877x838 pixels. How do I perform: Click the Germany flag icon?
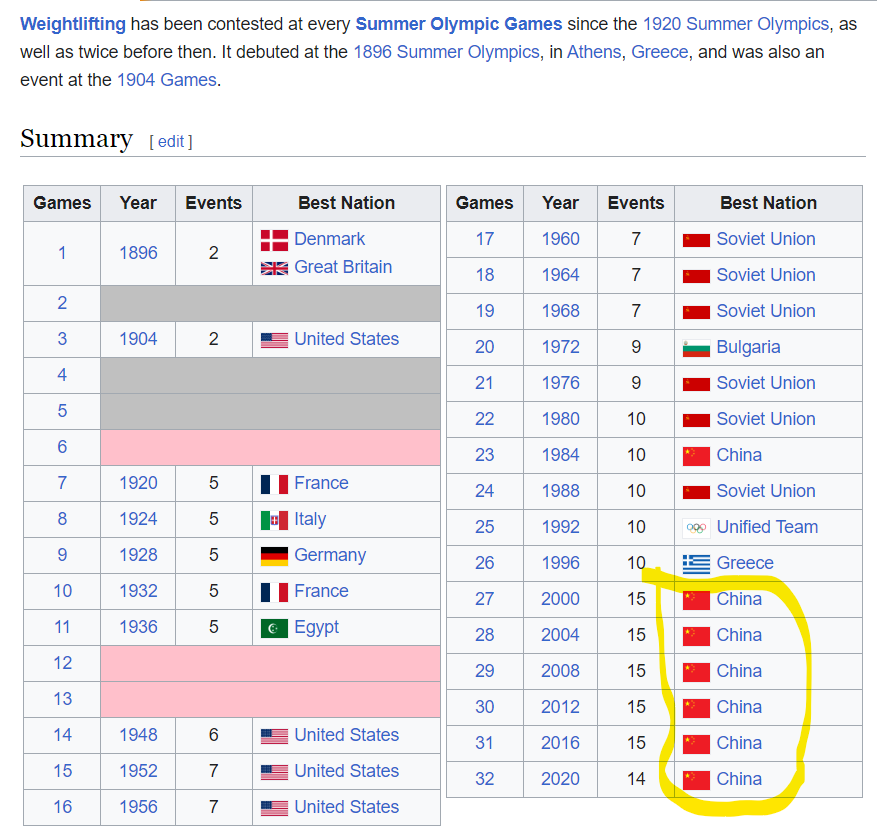(275, 556)
